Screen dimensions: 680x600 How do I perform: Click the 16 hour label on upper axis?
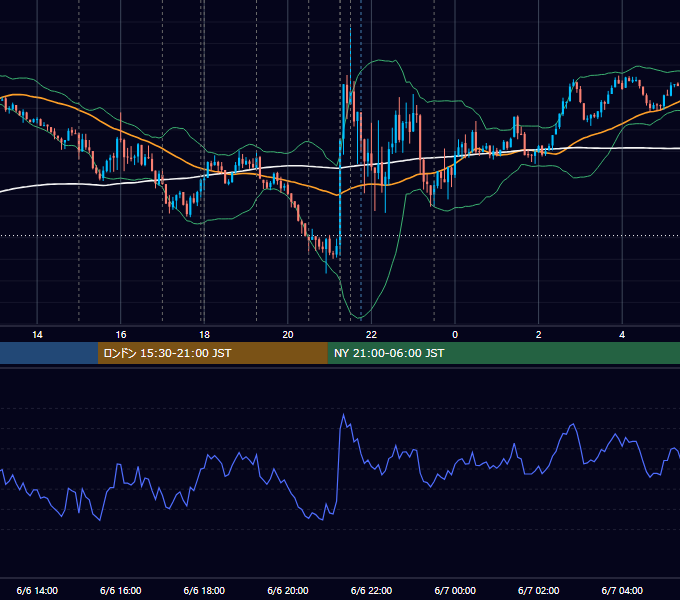121,335
